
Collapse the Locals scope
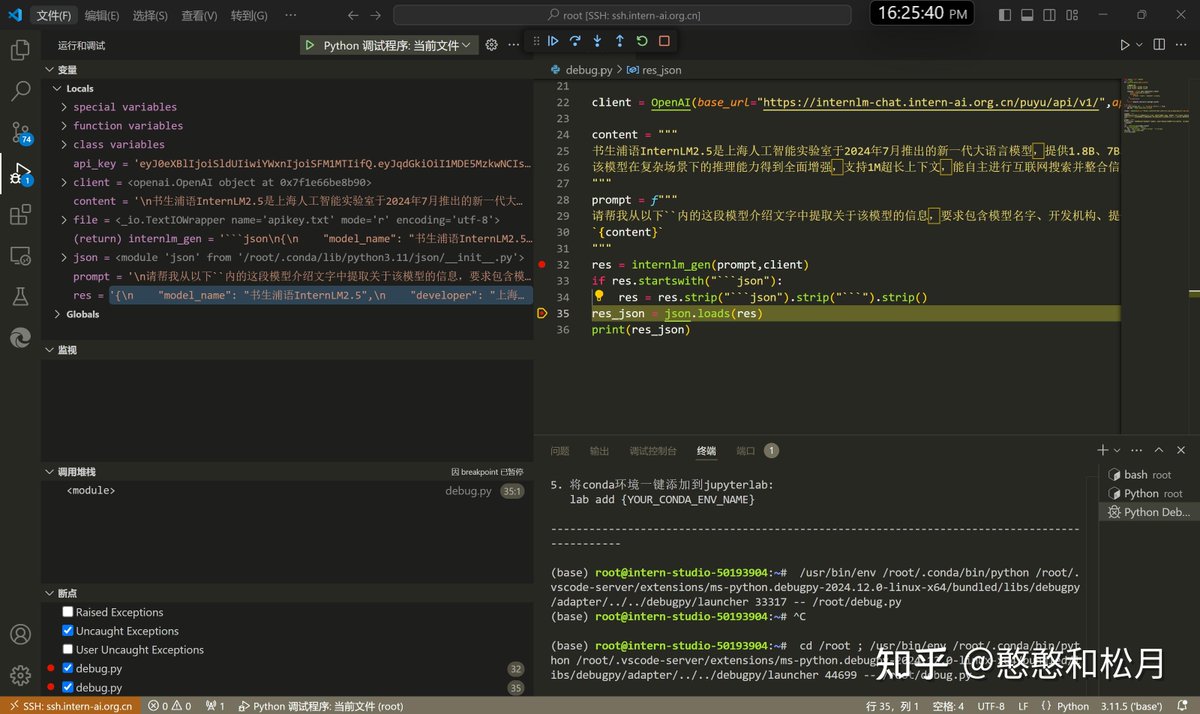click(58, 89)
